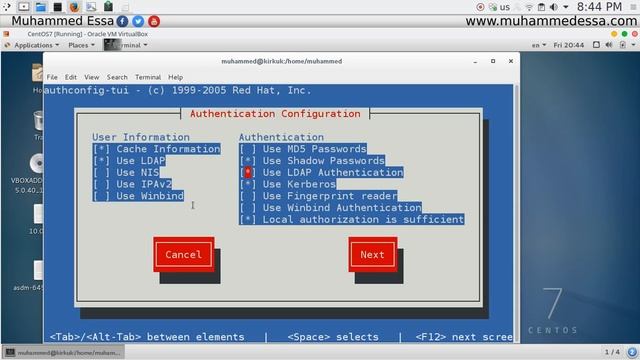Click the CentOS volume icon in top bar

(x=609, y=45)
